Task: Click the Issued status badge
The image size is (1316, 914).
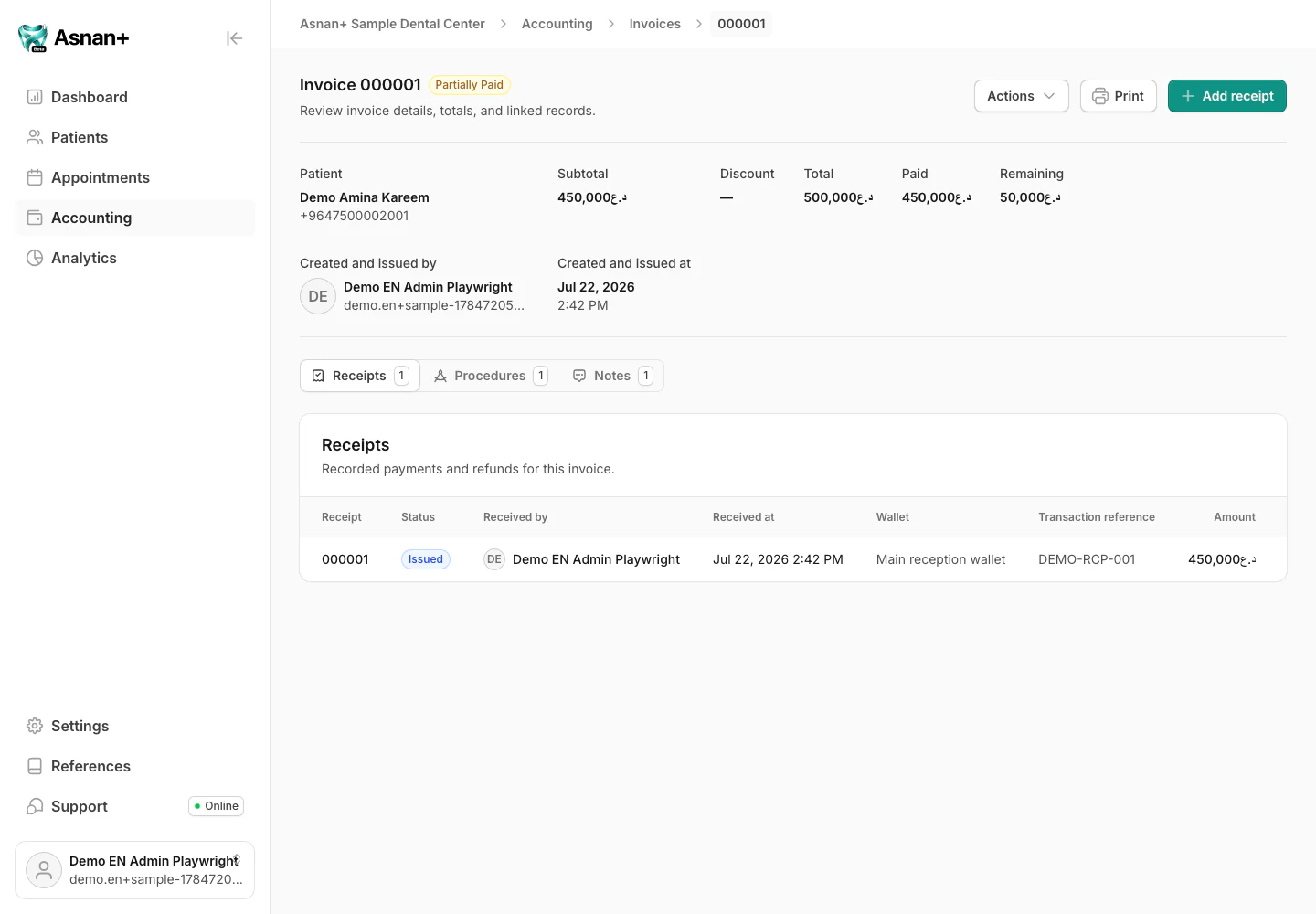Action: [426, 559]
